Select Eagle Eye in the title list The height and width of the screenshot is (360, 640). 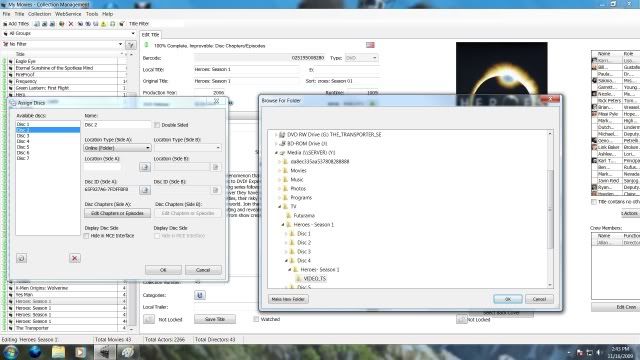(x=25, y=61)
